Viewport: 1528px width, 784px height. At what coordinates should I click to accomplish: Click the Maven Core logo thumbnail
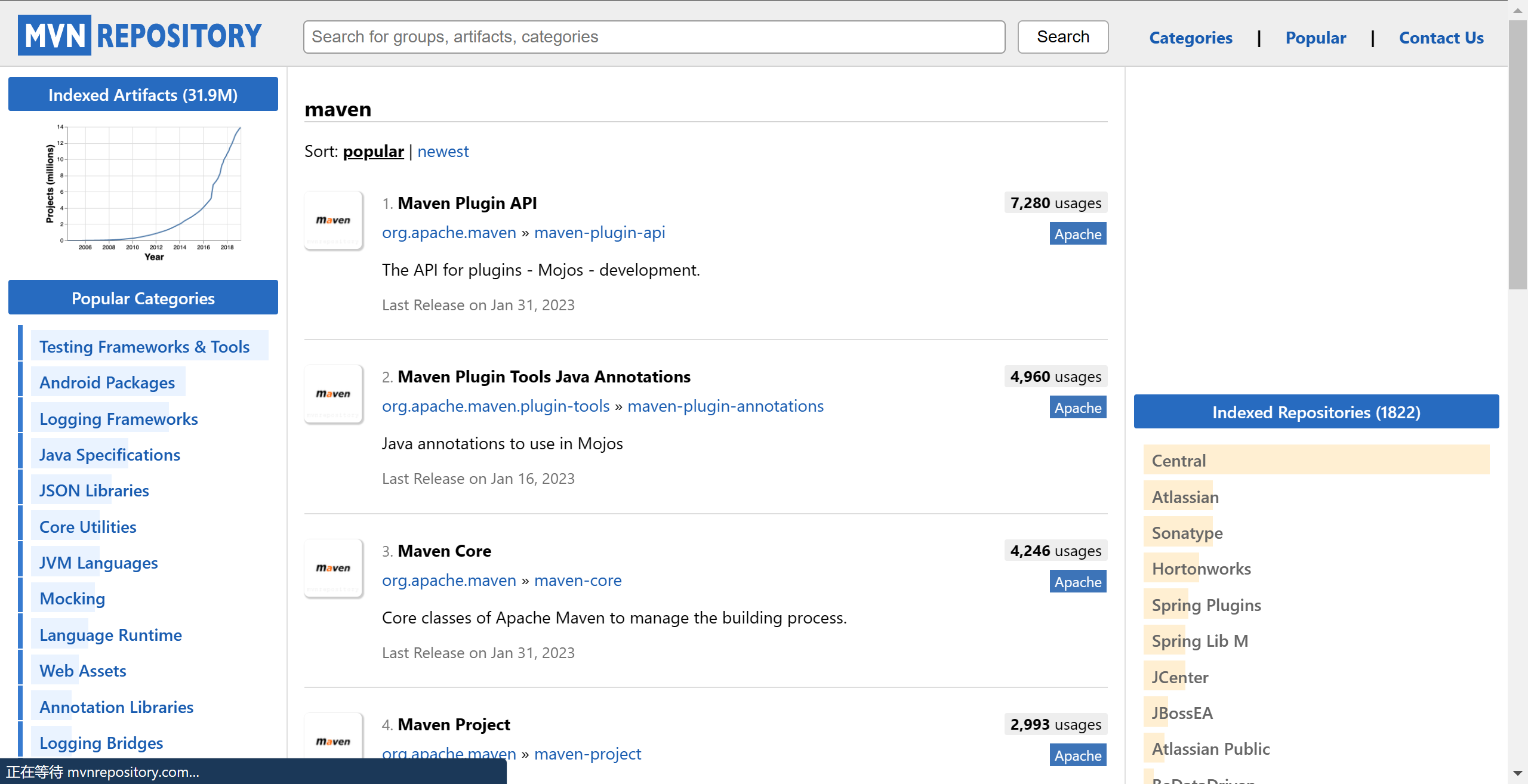[334, 569]
